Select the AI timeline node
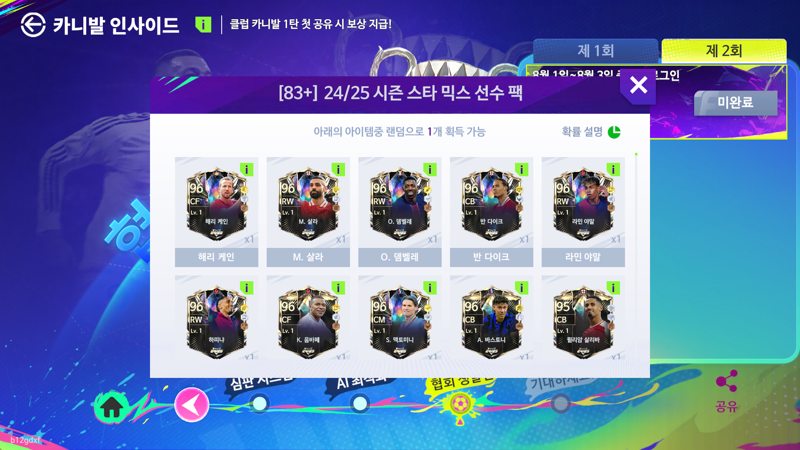This screenshot has height=450, width=800. tap(360, 404)
